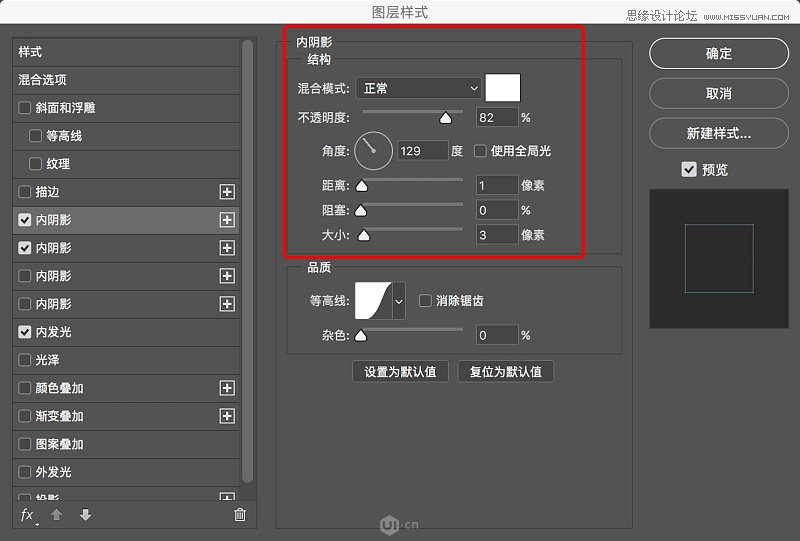The width and height of the screenshot is (800, 541).
Task: Click the 距离 field showing 1
Action: [497, 185]
